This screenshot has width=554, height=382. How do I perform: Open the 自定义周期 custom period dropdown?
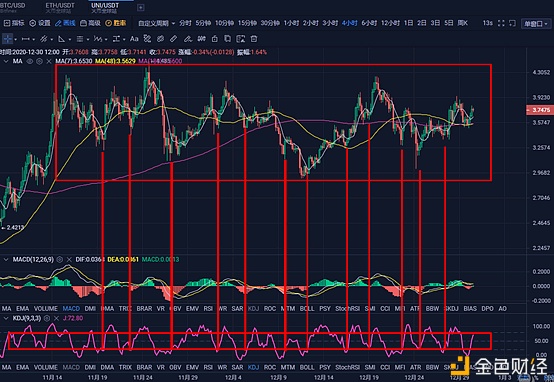pos(157,23)
